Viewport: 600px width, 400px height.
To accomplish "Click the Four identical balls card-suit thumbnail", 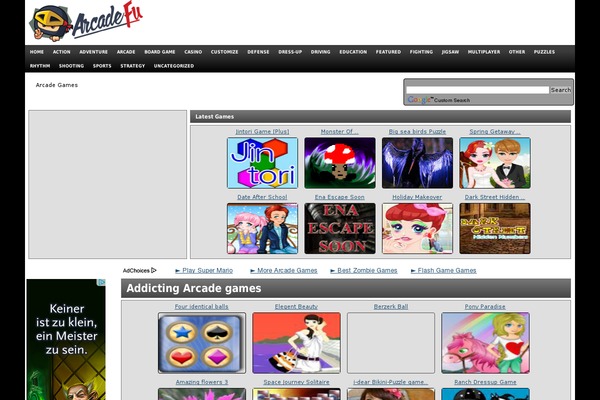I will (202, 343).
